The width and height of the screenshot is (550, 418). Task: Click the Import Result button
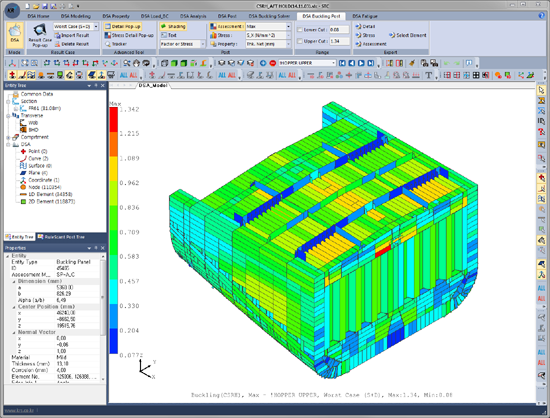[x=72, y=35]
